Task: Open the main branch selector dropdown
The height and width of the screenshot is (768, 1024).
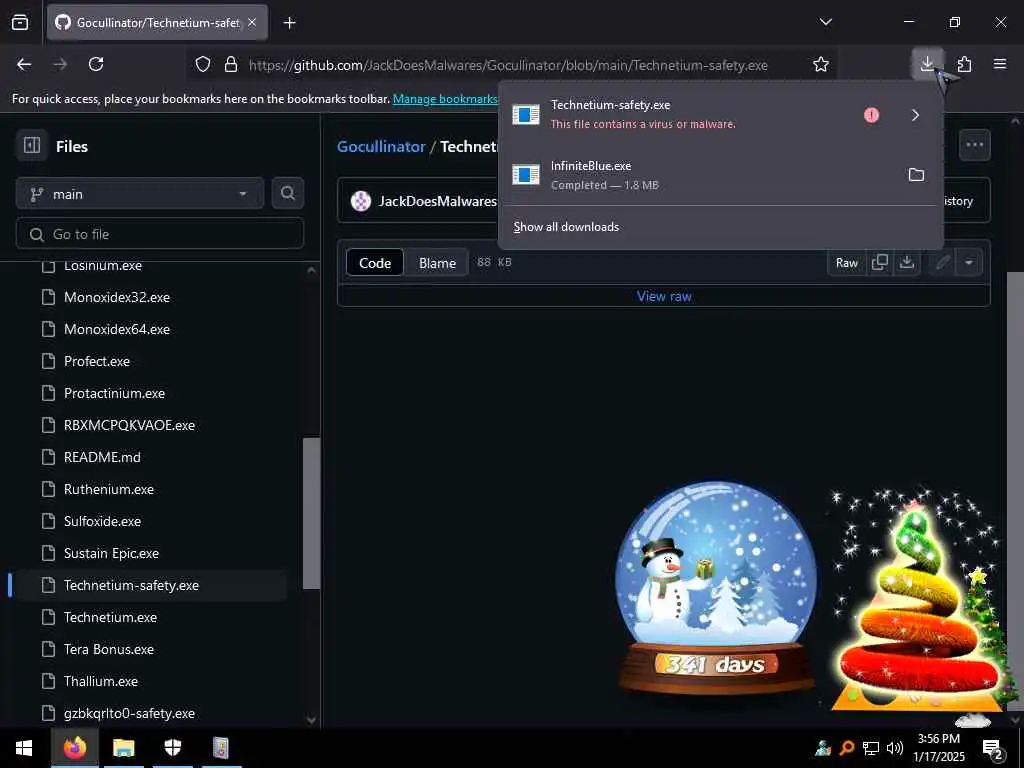Action: coord(140,194)
